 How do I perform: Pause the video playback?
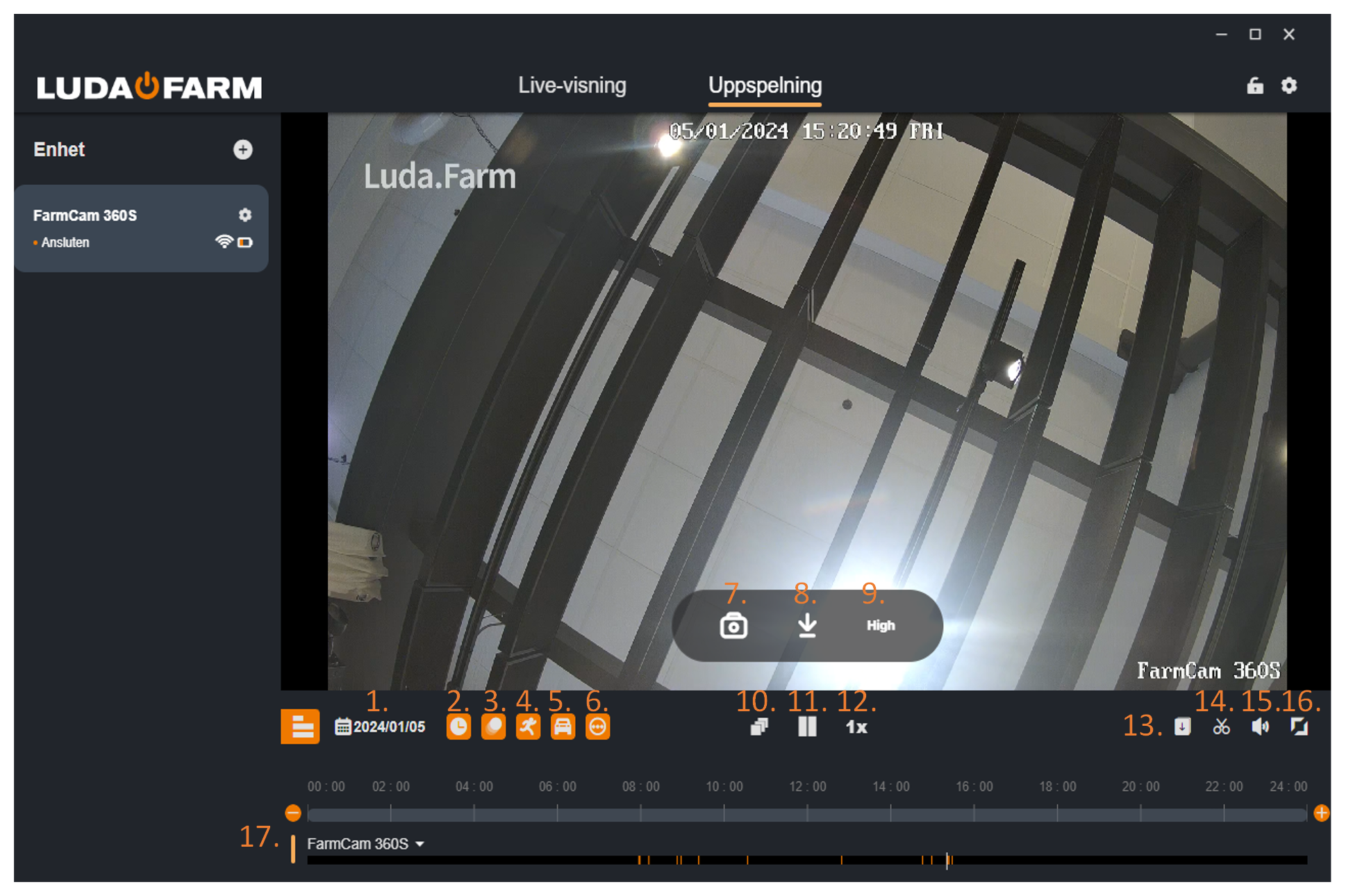tap(807, 727)
